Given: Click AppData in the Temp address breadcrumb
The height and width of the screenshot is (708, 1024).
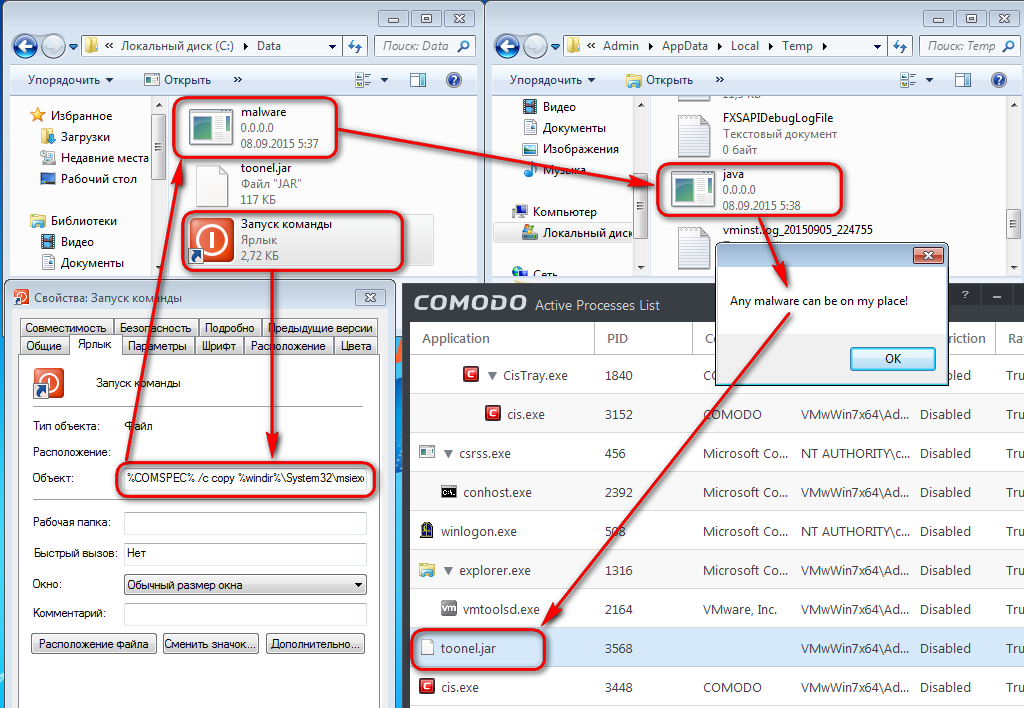Looking at the screenshot, I should (684, 46).
